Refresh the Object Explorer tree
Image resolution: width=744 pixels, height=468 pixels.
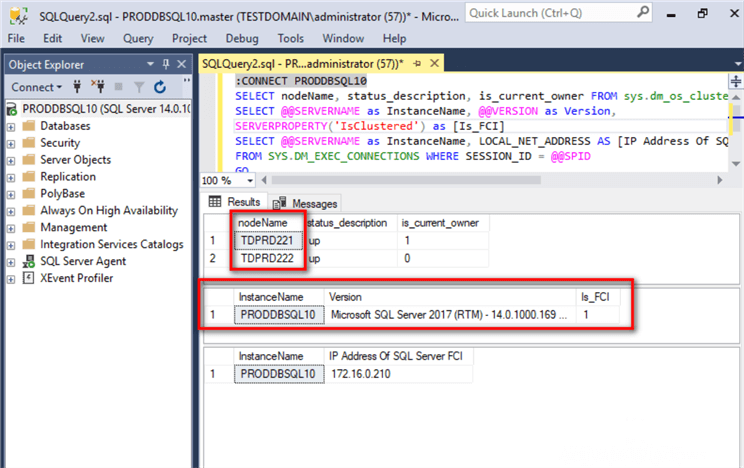point(160,87)
